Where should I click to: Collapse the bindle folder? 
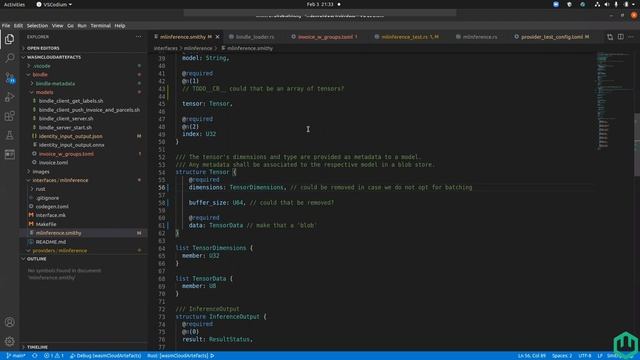[x=40, y=75]
